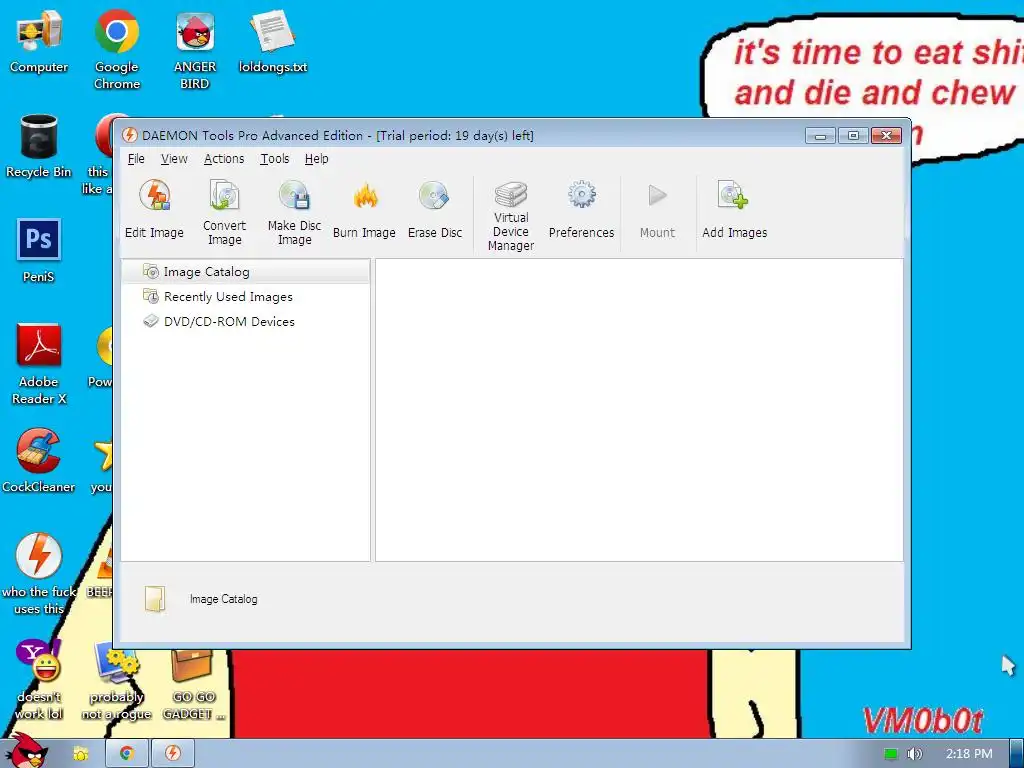Click the Chrome taskbar button

(127, 754)
